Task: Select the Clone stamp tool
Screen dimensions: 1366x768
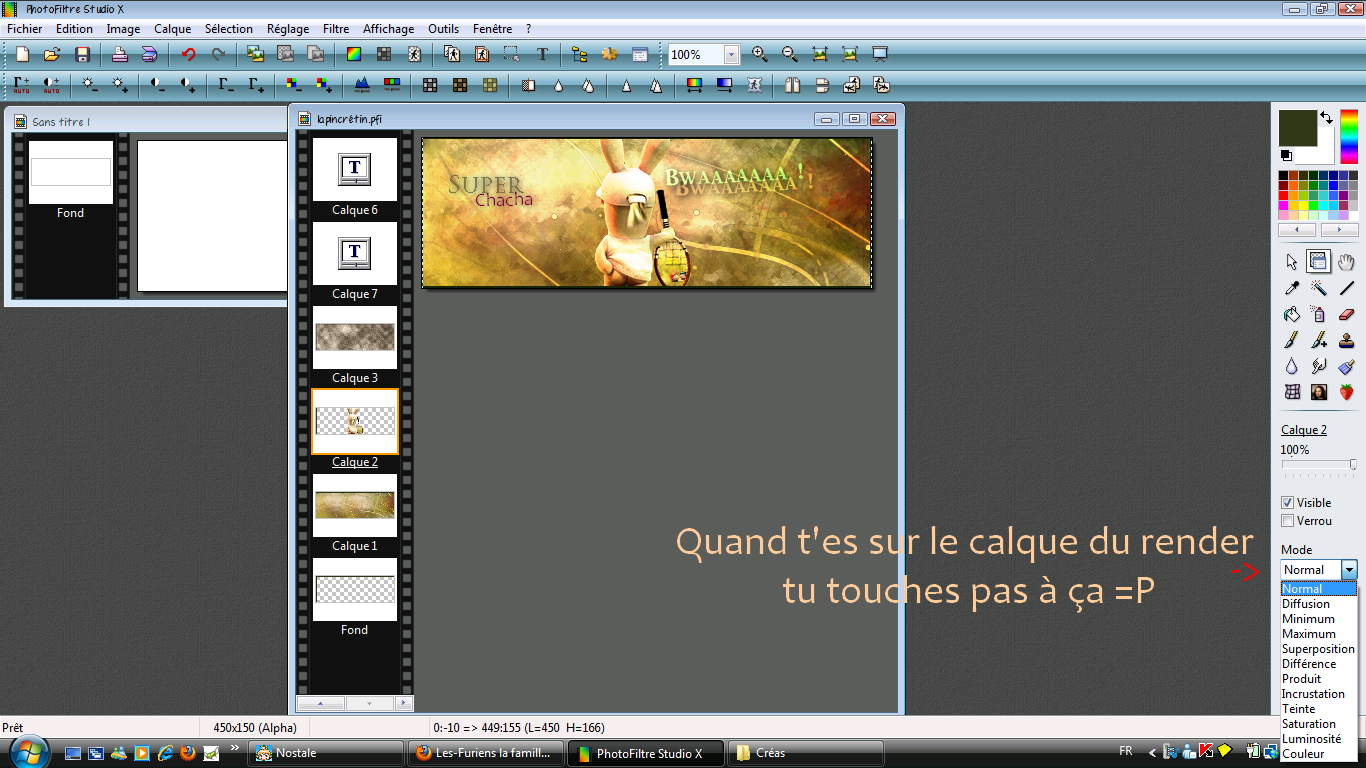Action: [x=1346, y=340]
